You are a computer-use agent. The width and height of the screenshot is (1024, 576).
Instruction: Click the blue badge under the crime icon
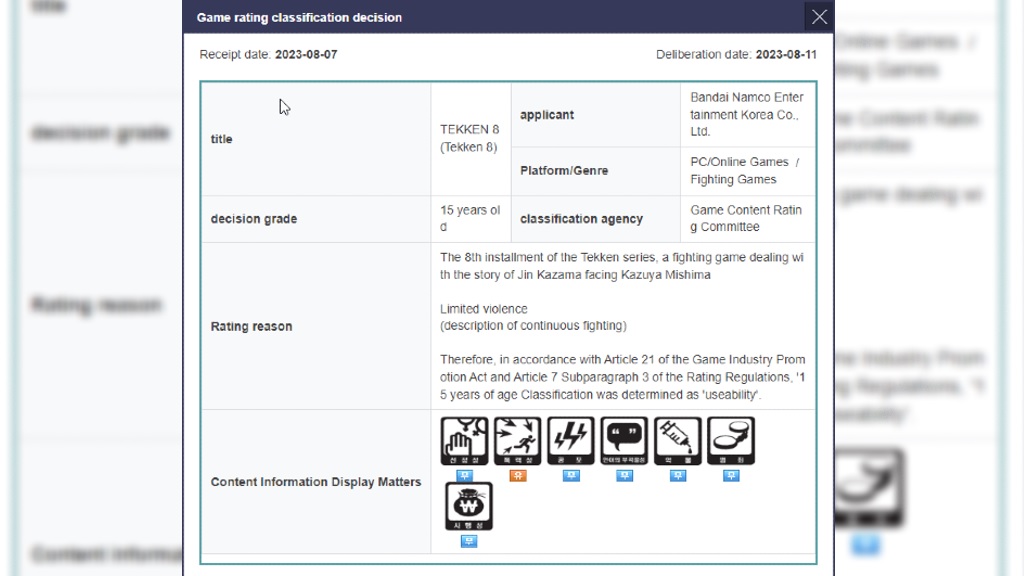coord(731,475)
